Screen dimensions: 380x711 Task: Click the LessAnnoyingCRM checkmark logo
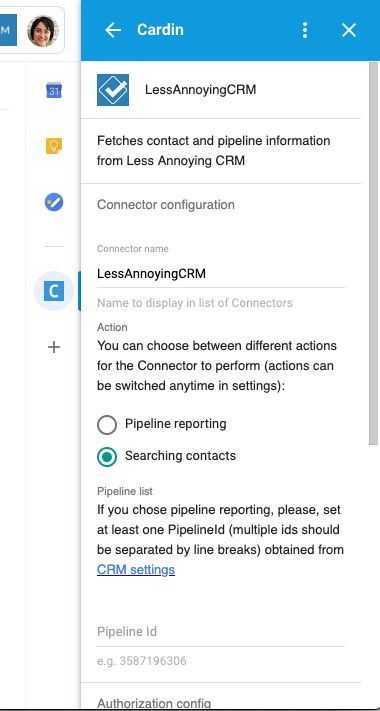113,90
